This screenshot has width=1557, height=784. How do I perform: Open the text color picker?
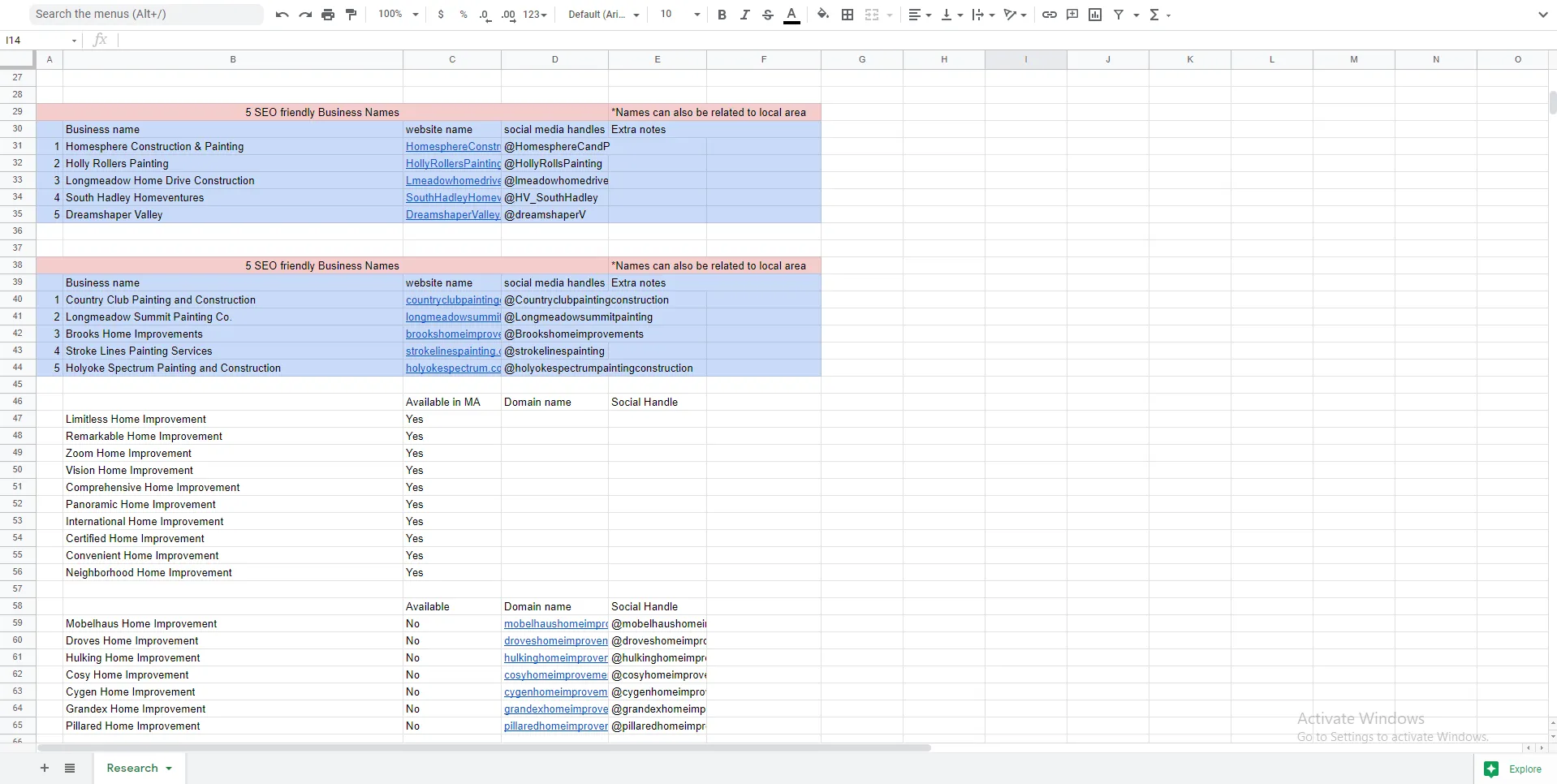792,15
